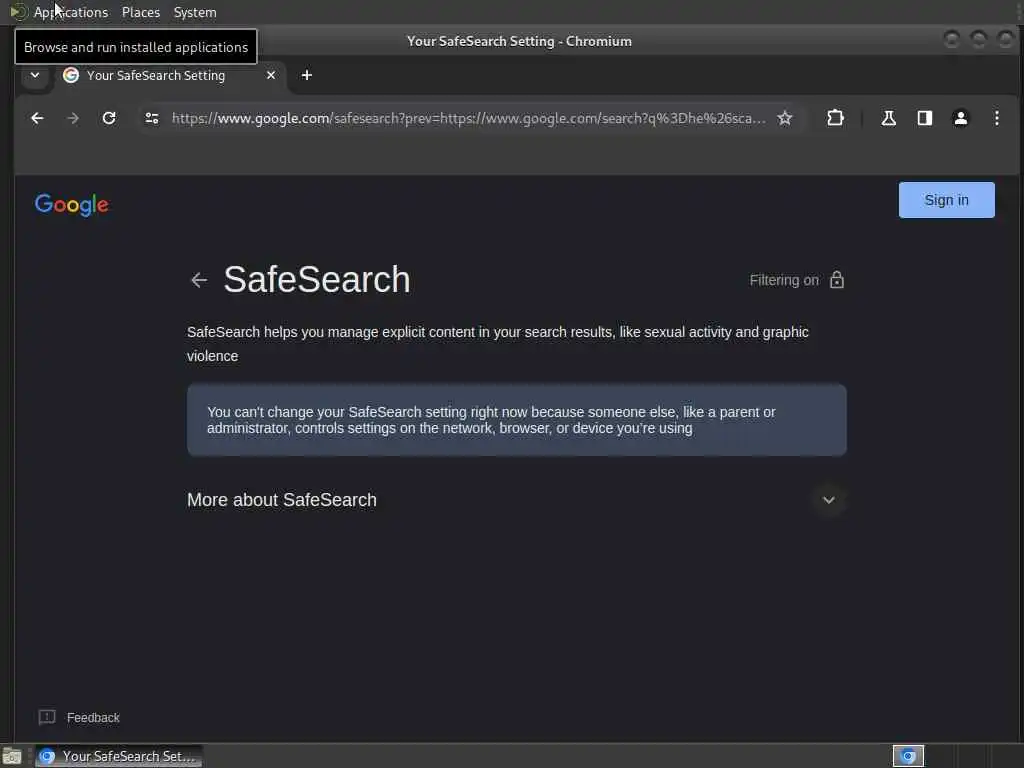
Task: Open the tab search dropdown arrow
Action: click(35, 75)
